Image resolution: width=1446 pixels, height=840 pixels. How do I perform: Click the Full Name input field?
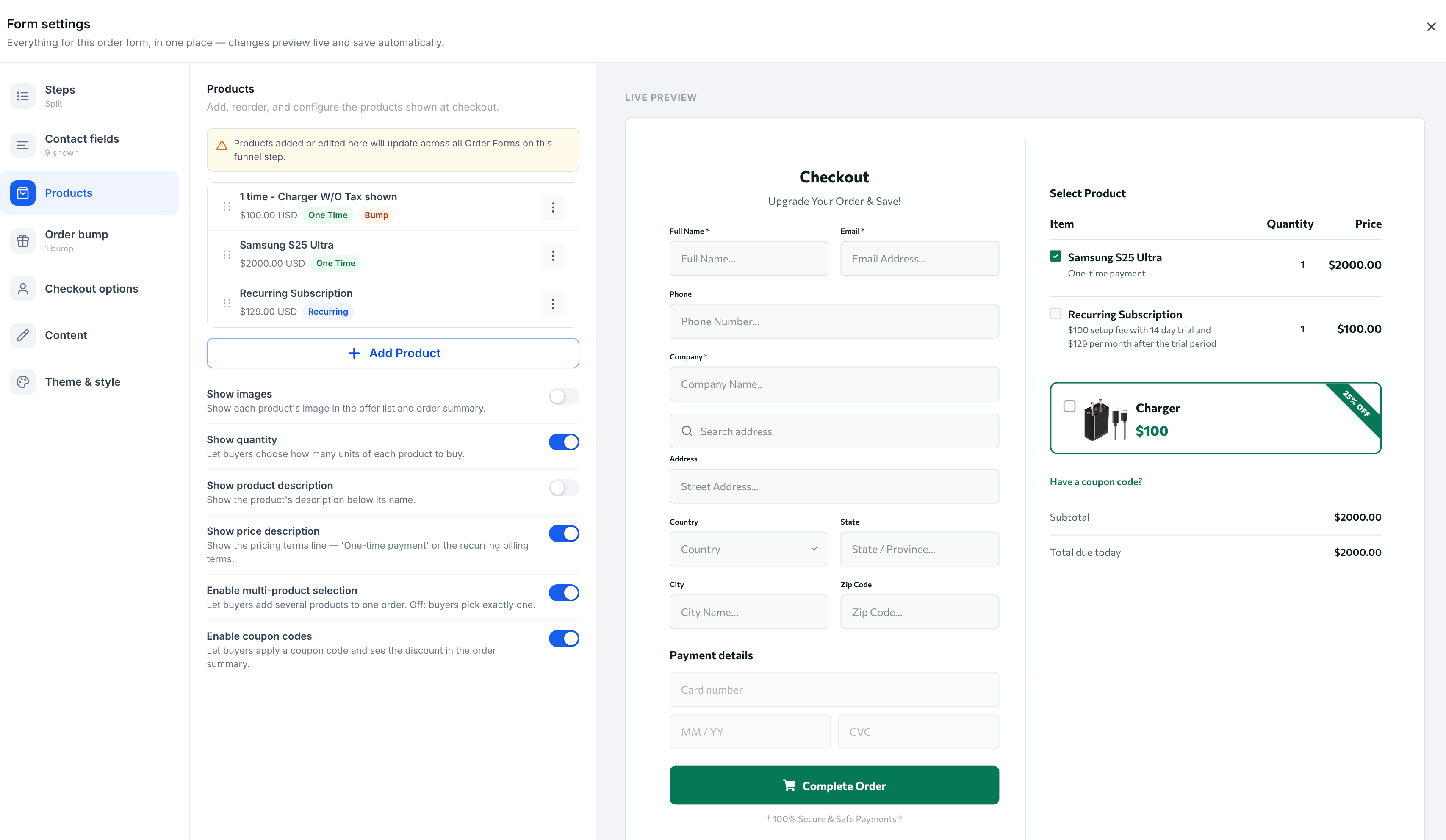tap(748, 258)
